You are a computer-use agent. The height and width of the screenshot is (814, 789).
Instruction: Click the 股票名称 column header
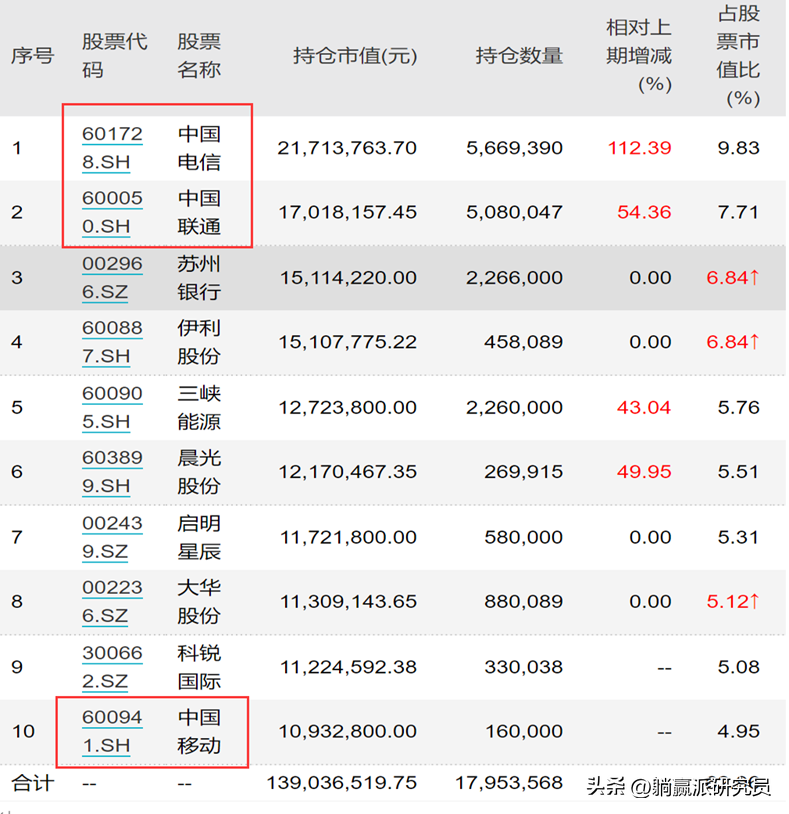[199, 56]
